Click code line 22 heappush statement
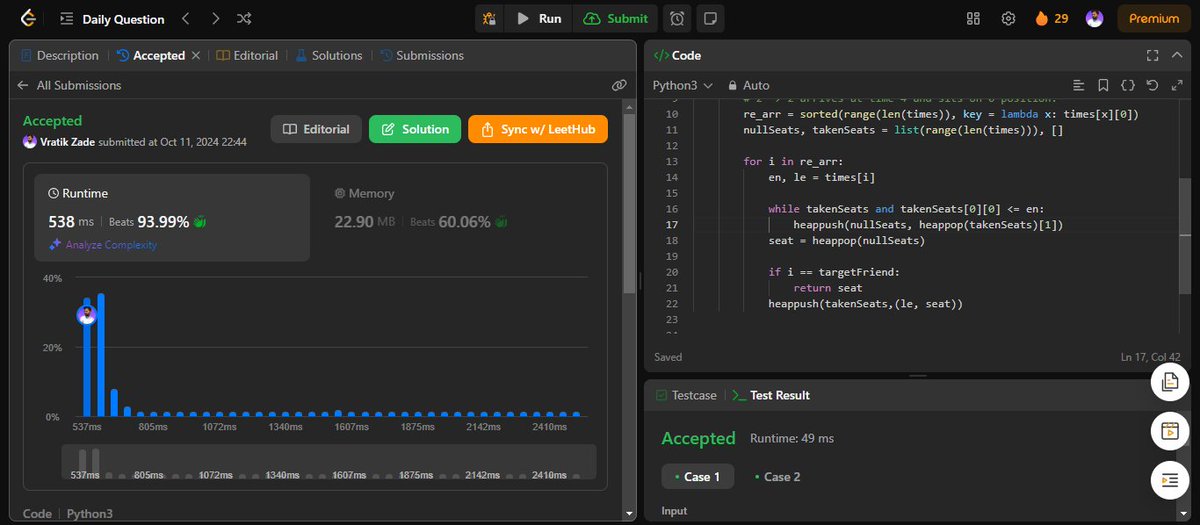The height and width of the screenshot is (525, 1200). click(x=865, y=304)
